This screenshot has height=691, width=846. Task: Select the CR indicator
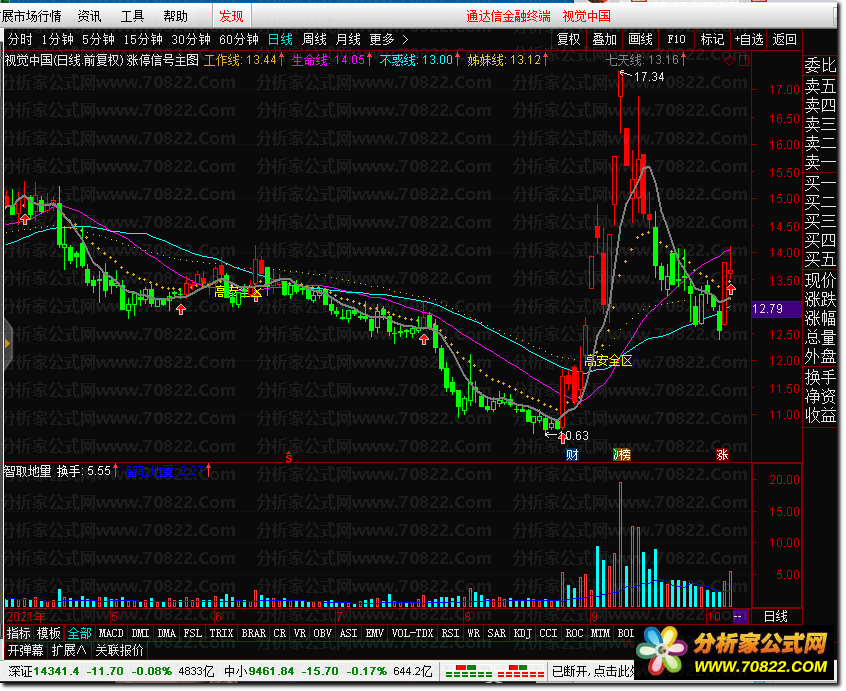[279, 633]
